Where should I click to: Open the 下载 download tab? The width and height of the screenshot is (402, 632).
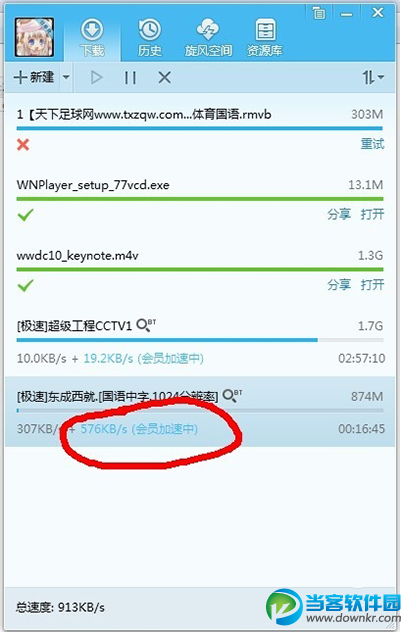(92, 39)
